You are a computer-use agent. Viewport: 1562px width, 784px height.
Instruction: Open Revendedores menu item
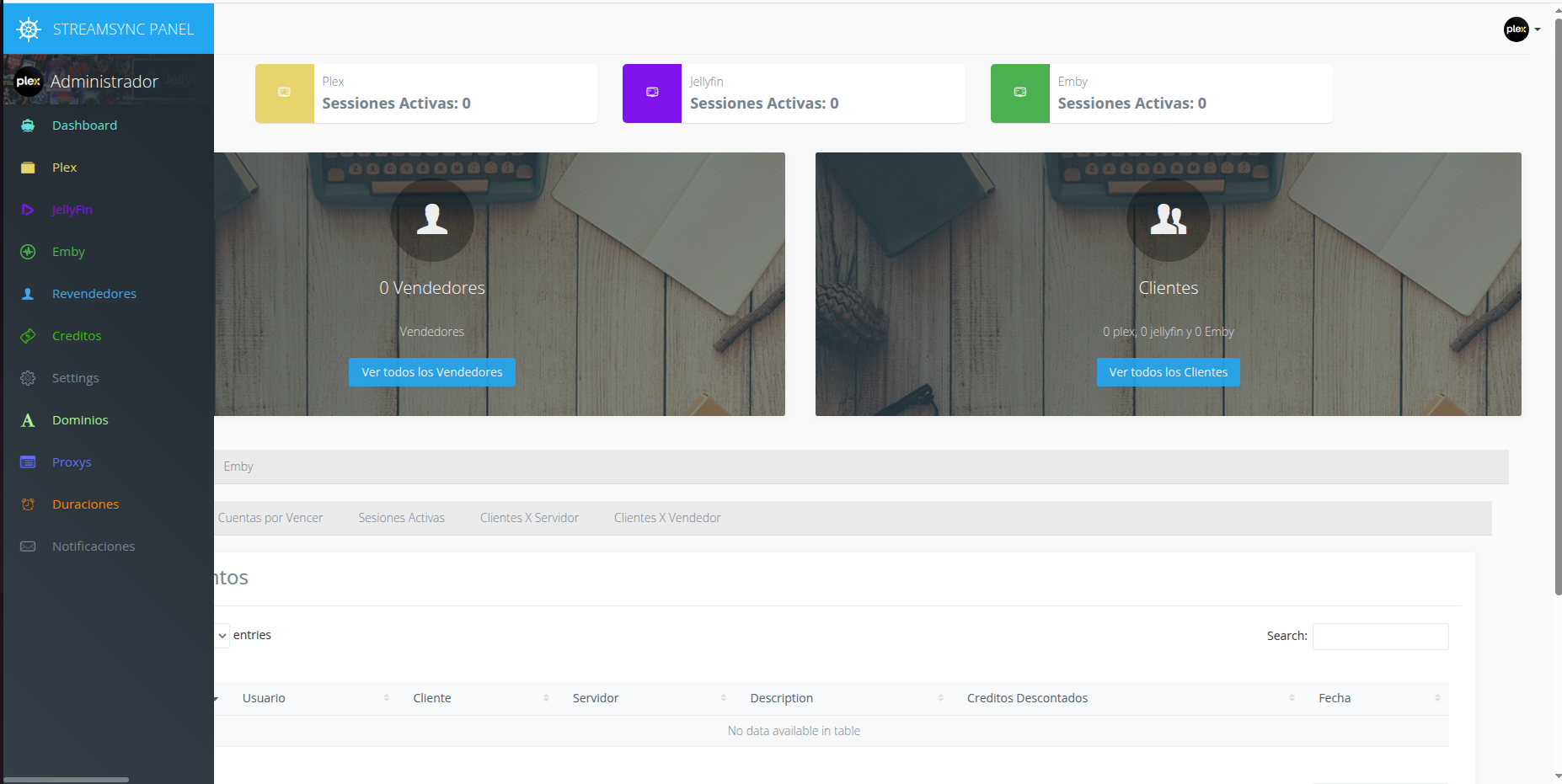coord(94,294)
